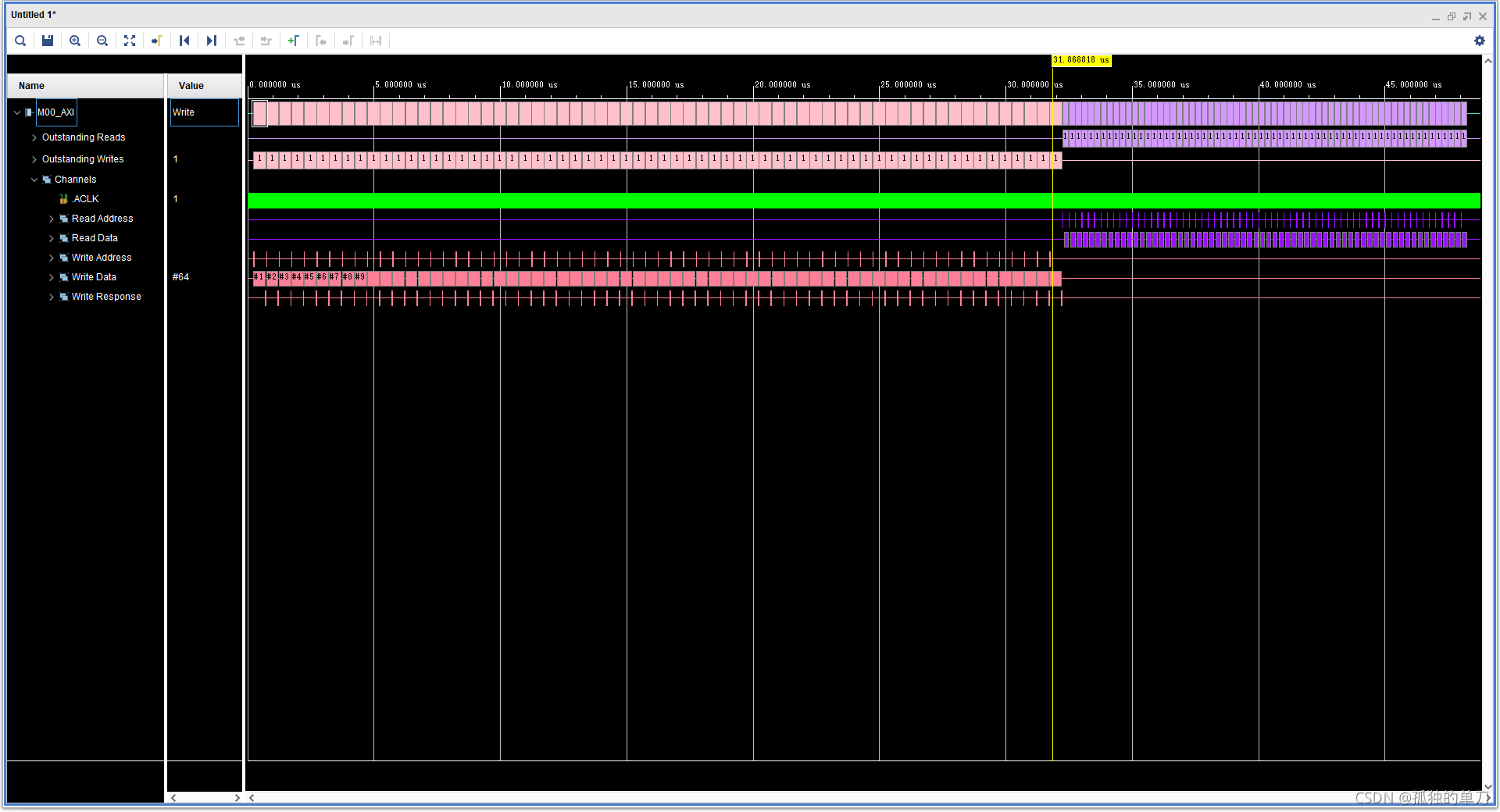The width and height of the screenshot is (1500, 812).
Task: Collapse the Channels group
Action: [x=34, y=179]
